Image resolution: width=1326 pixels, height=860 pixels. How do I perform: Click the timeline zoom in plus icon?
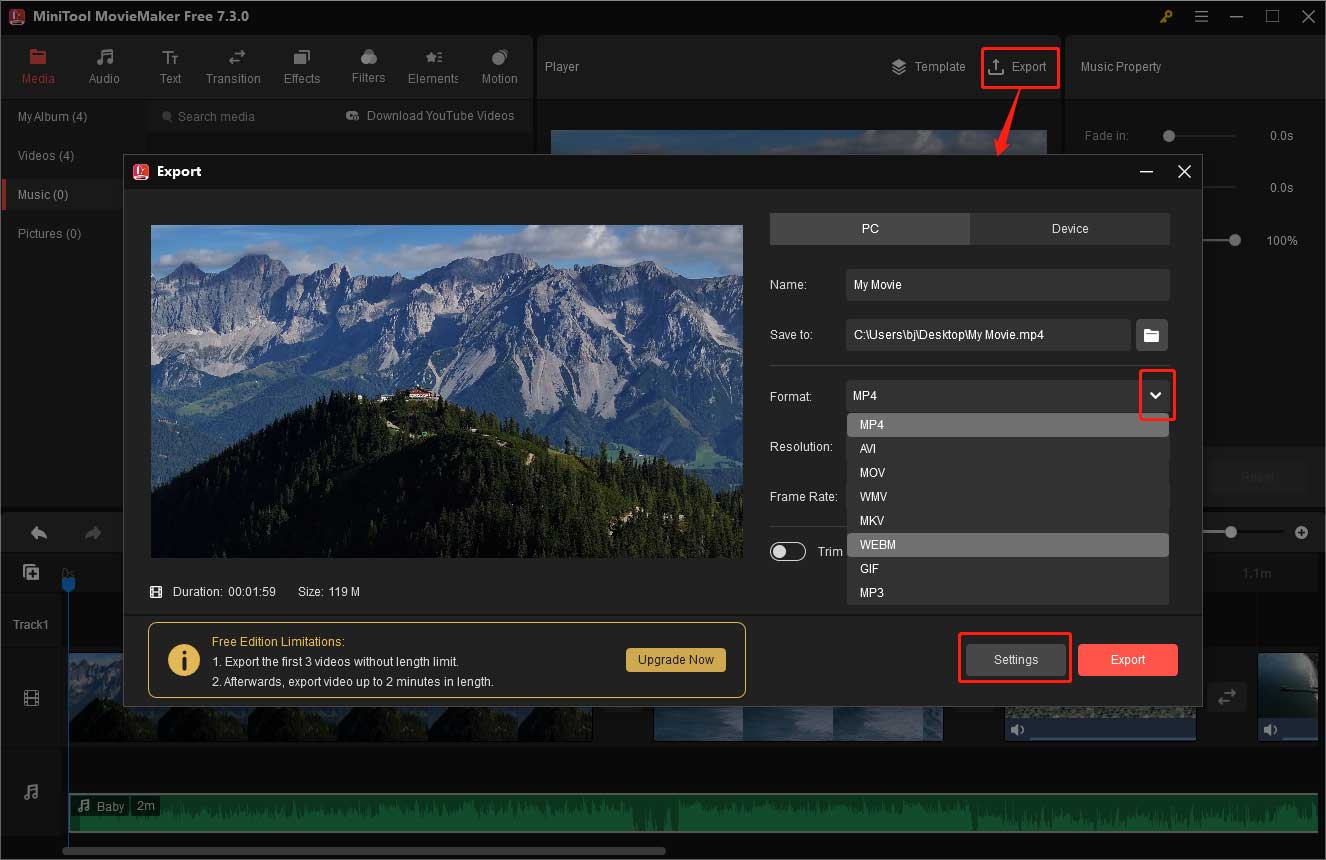(1301, 533)
